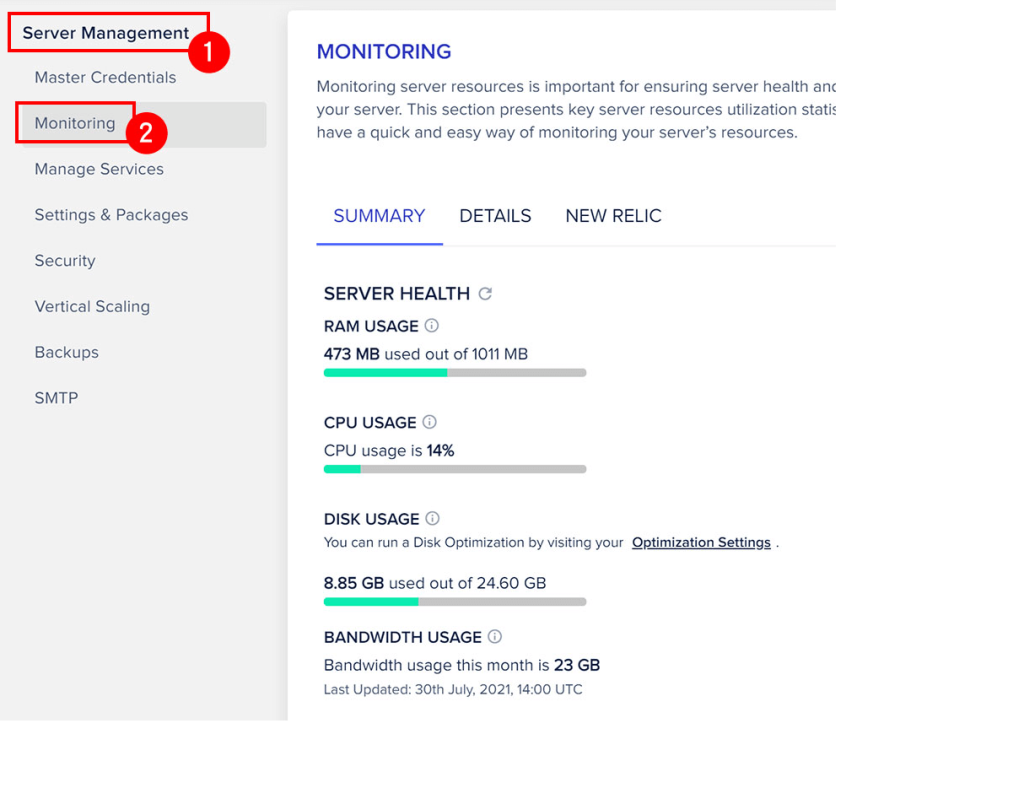Viewport: 1024px width, 788px height.
Task: Open Settings & Packages section
Action: click(111, 215)
